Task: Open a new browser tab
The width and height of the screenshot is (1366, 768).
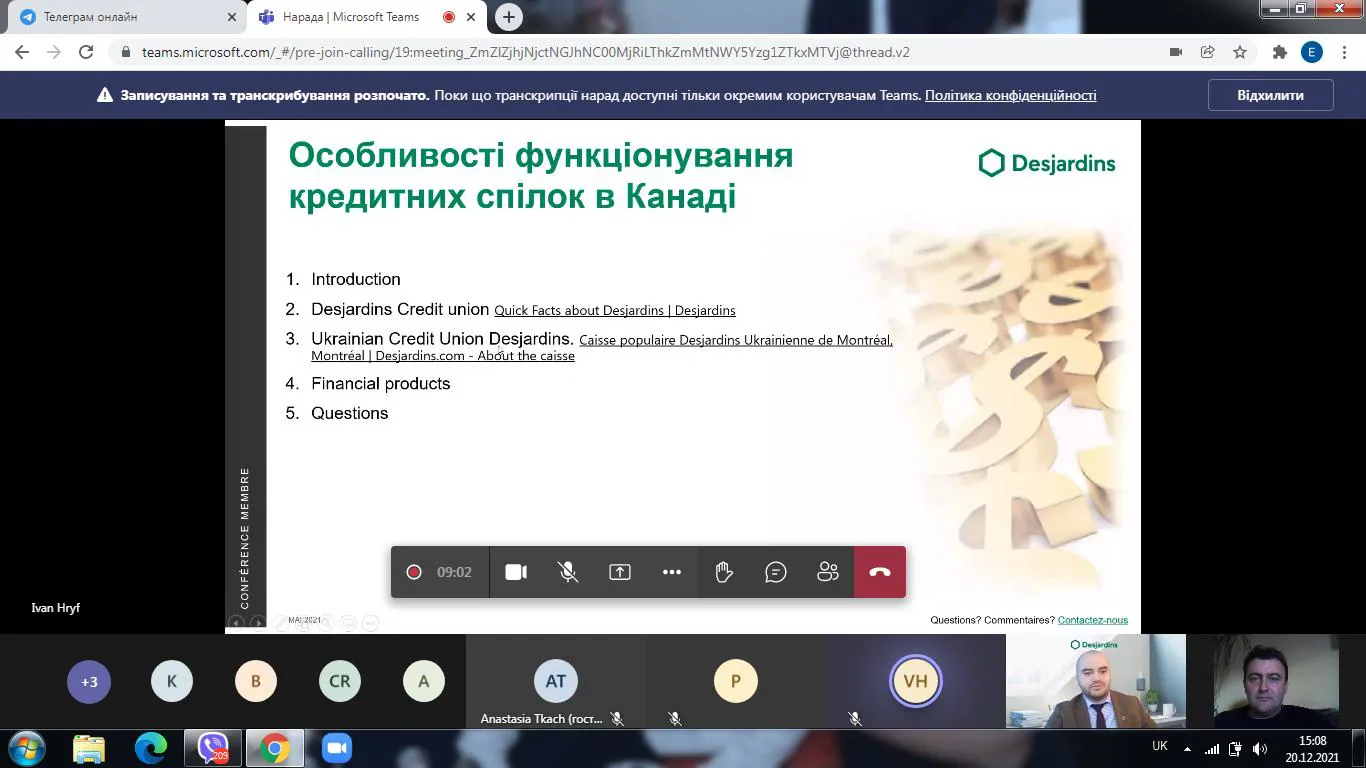Action: pos(509,17)
